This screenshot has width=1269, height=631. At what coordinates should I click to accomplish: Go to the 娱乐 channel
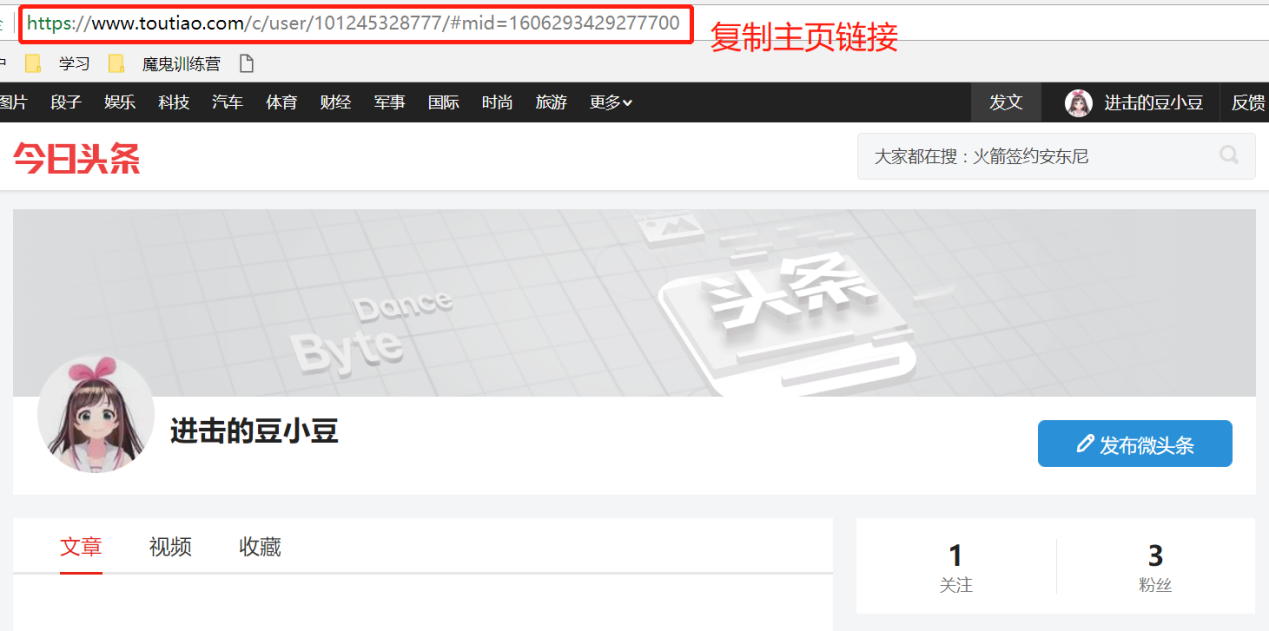point(120,102)
